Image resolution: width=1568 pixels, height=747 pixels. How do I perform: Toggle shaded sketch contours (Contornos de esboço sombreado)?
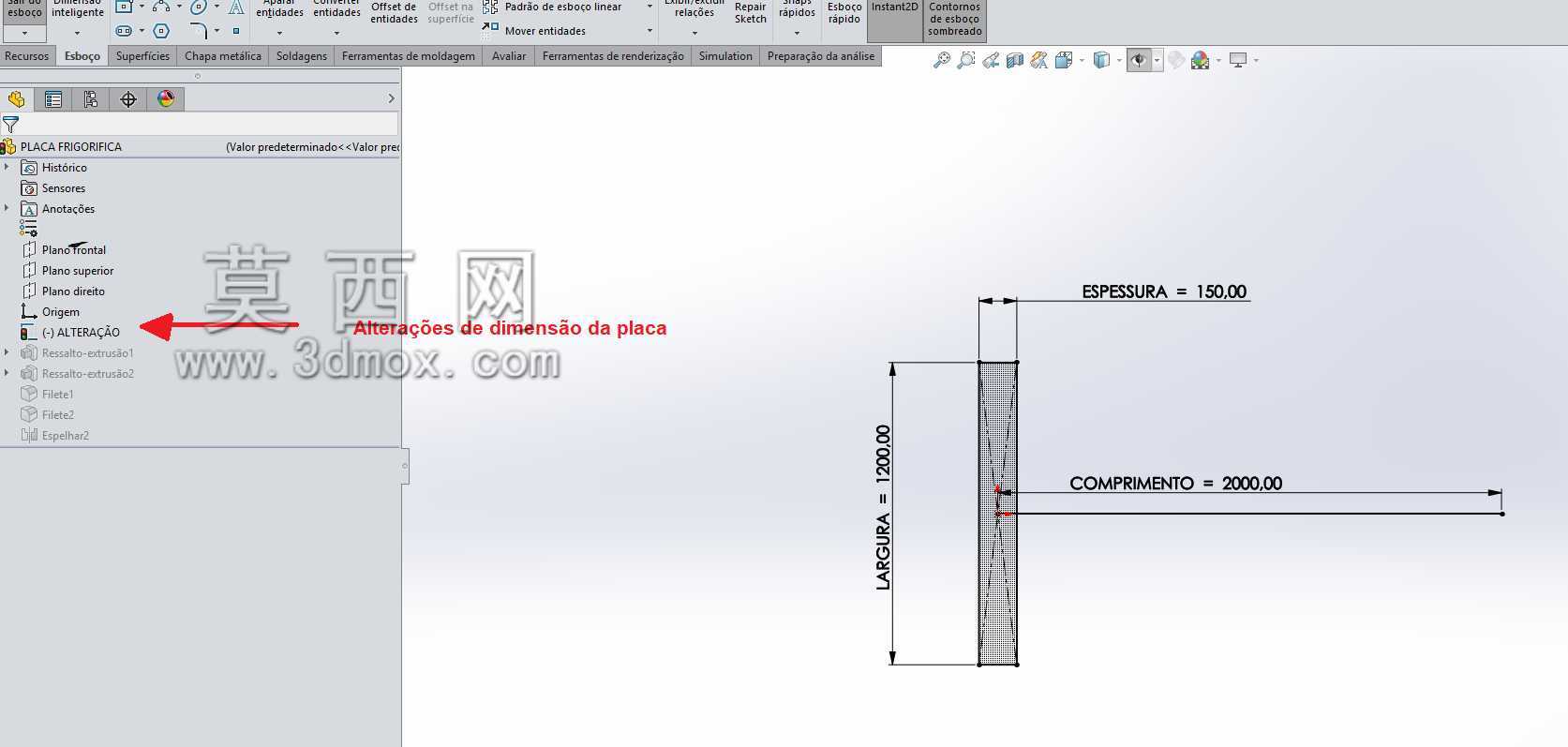[x=955, y=21]
